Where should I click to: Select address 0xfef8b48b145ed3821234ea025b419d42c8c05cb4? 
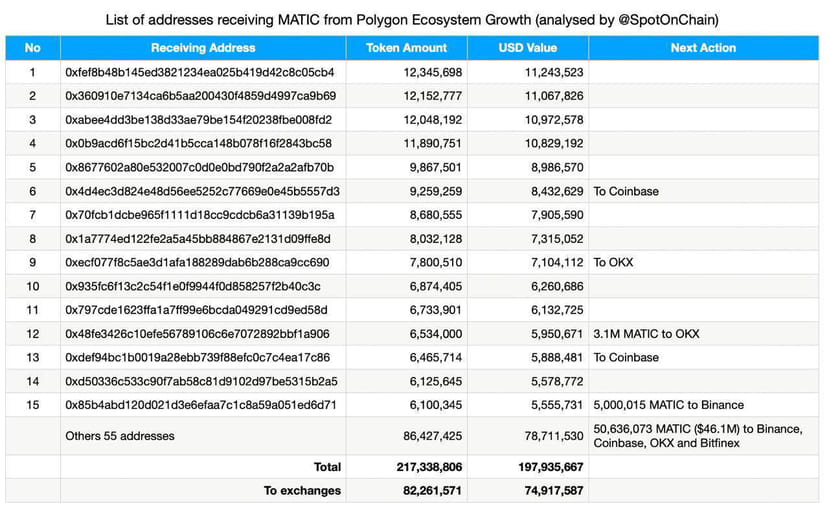click(200, 72)
